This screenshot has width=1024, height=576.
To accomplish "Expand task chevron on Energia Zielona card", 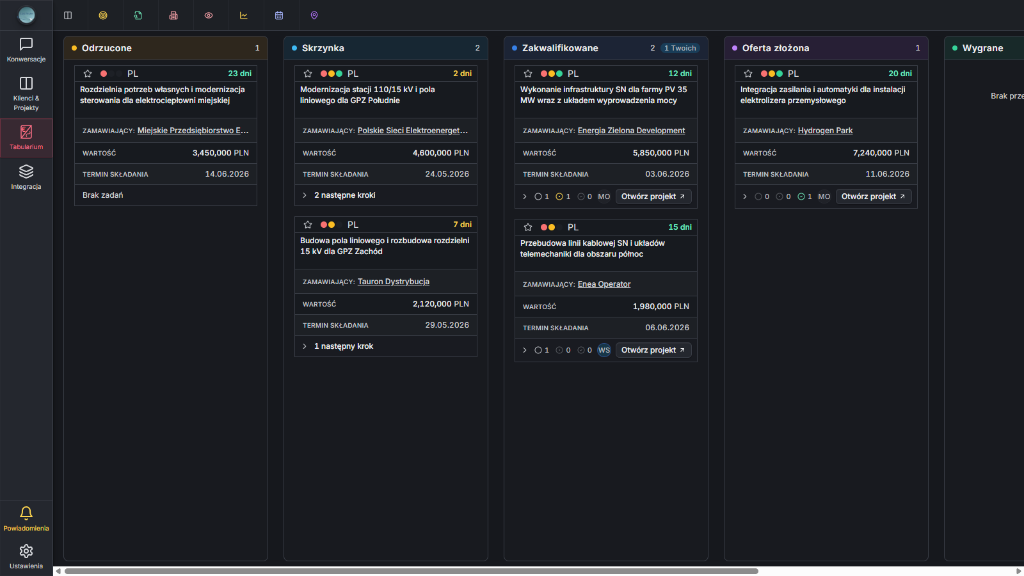I will click(524, 197).
